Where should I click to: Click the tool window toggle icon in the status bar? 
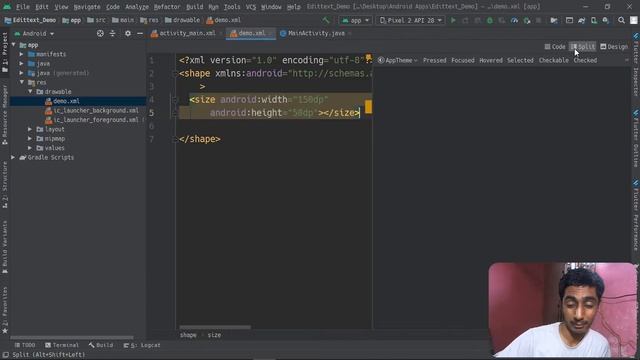click(x=5, y=355)
